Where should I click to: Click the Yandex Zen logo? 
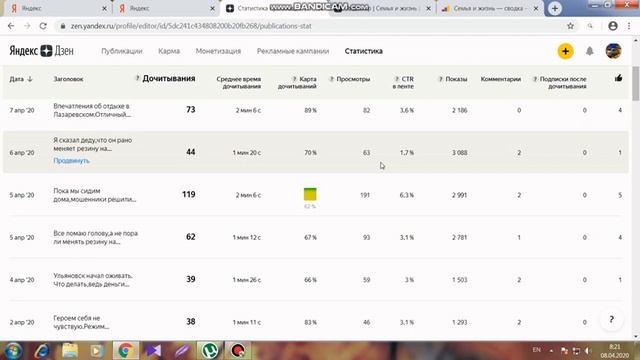[41, 51]
